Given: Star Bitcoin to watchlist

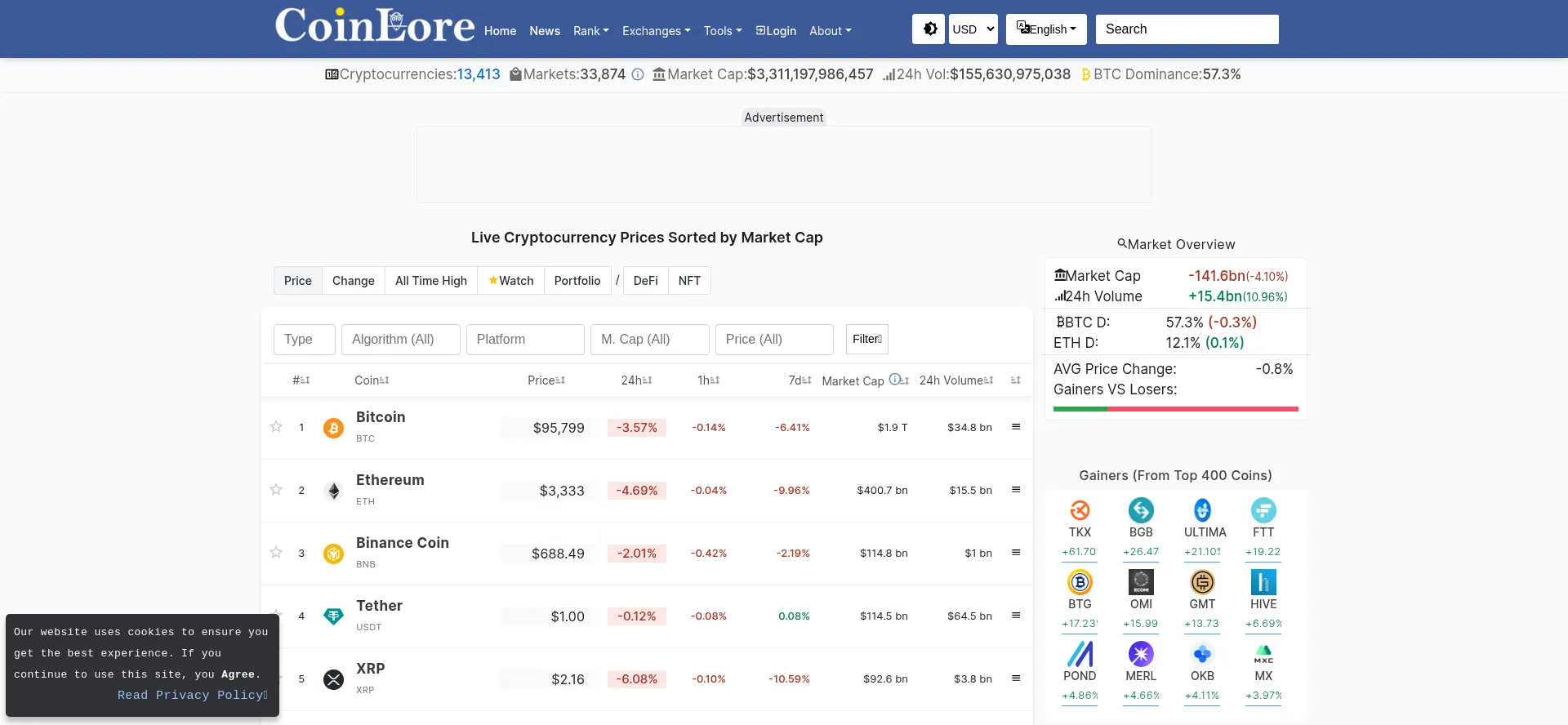Looking at the screenshot, I should tap(276, 427).
